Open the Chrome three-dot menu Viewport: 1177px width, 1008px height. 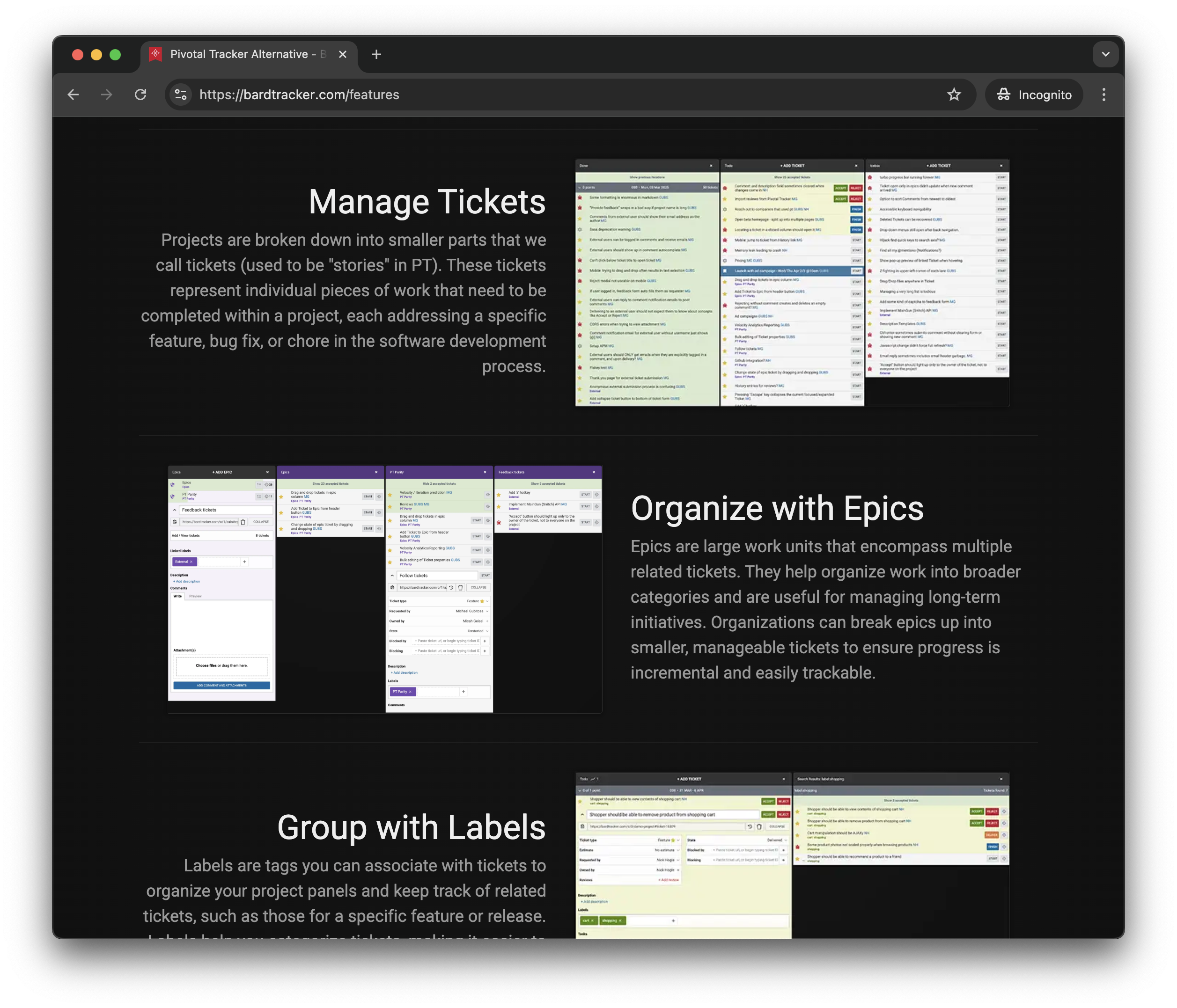(1103, 95)
